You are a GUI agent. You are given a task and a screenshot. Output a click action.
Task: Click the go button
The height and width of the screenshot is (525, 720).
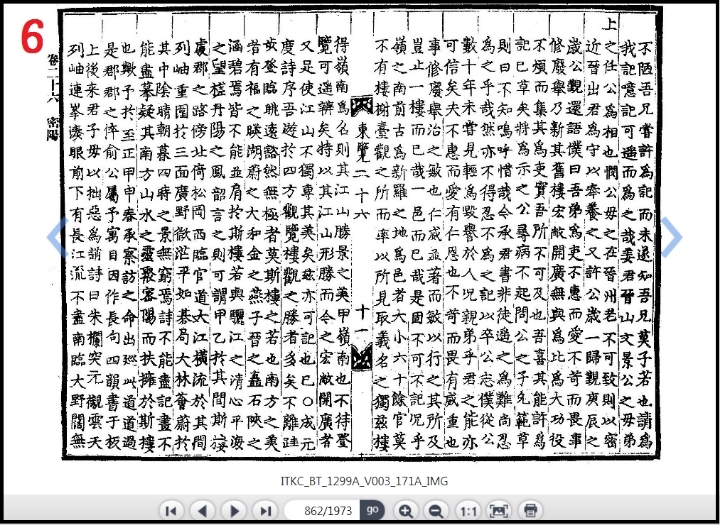[x=372, y=510]
